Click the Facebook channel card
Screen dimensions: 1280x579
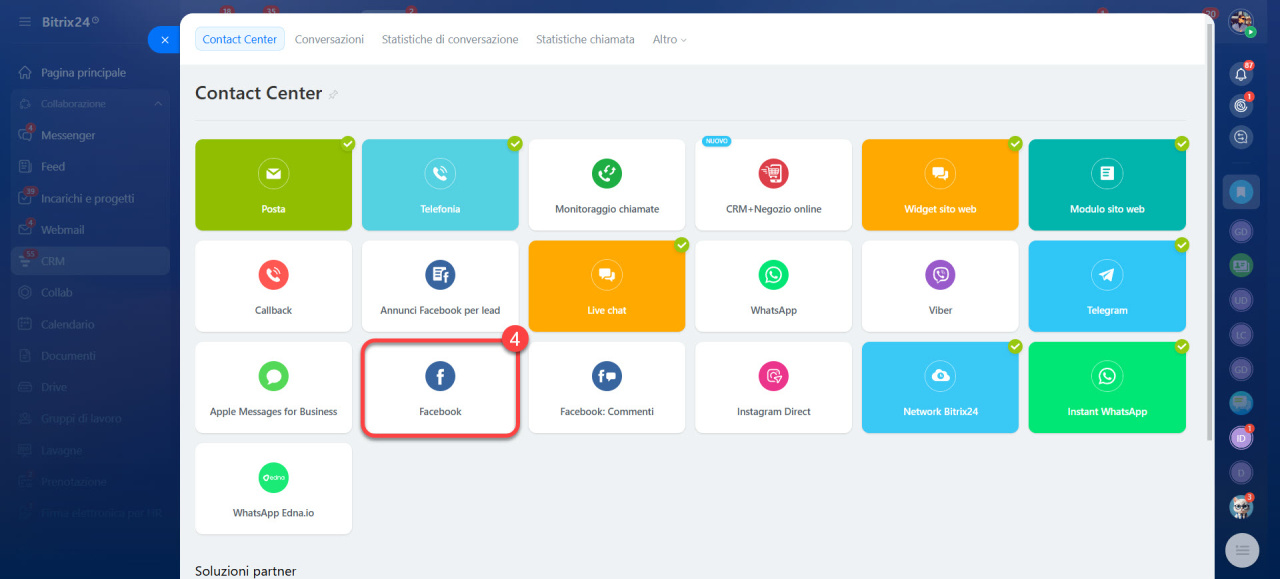440,388
